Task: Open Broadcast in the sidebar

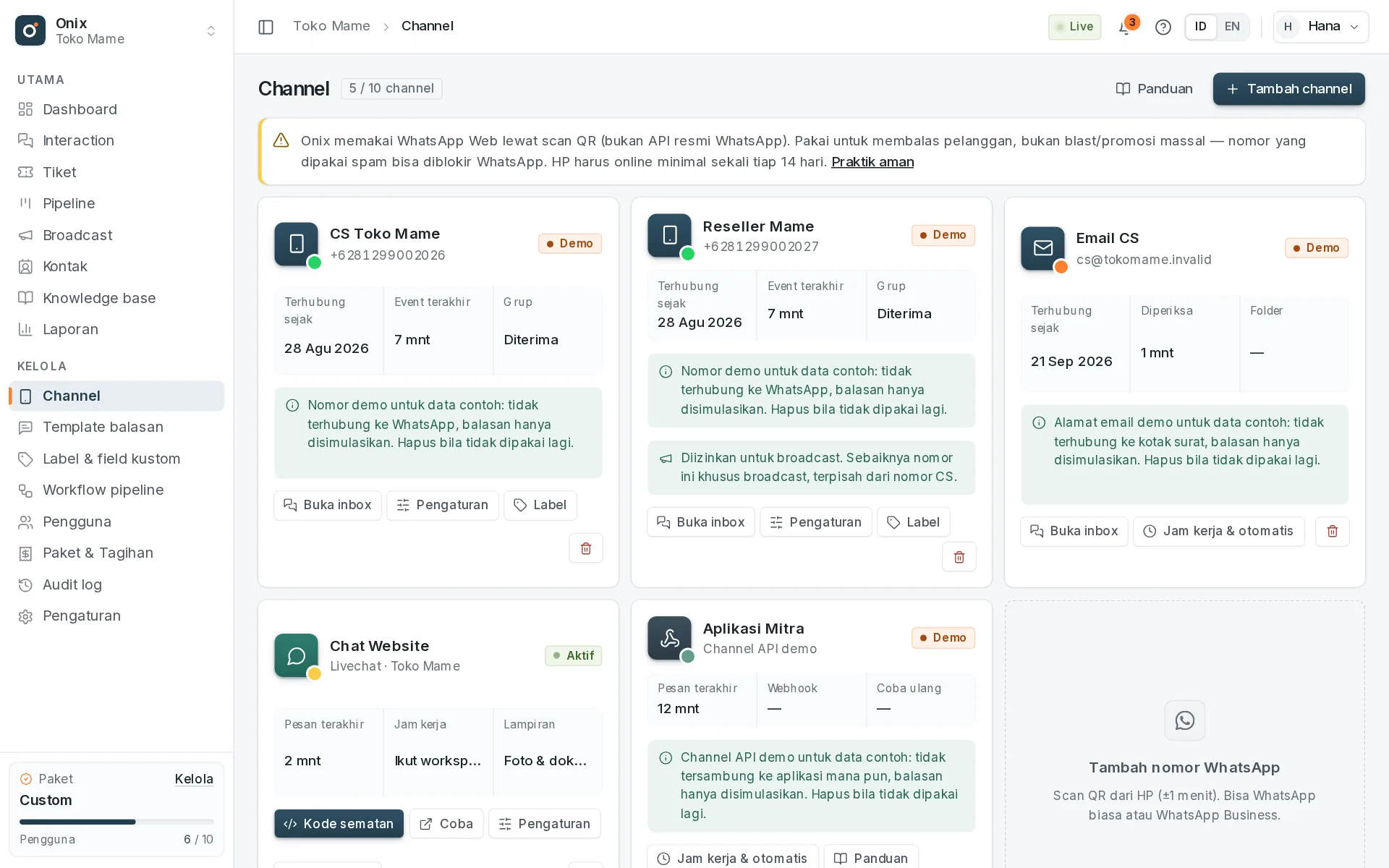Action: (x=116, y=235)
